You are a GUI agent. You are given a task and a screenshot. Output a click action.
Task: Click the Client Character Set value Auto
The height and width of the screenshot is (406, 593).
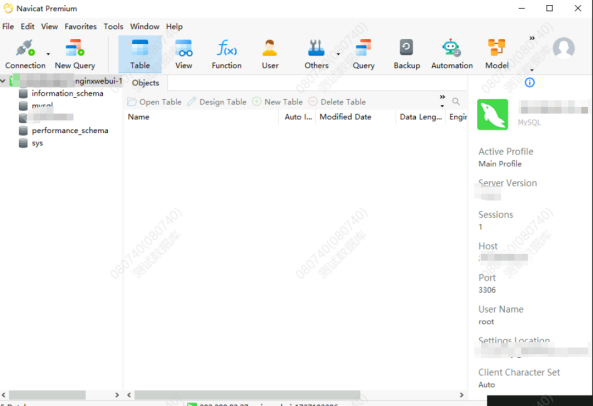pos(487,385)
